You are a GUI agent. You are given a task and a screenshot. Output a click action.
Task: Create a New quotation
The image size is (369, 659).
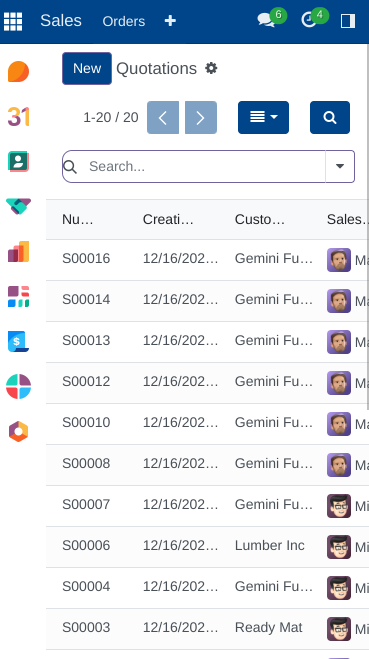(x=87, y=69)
